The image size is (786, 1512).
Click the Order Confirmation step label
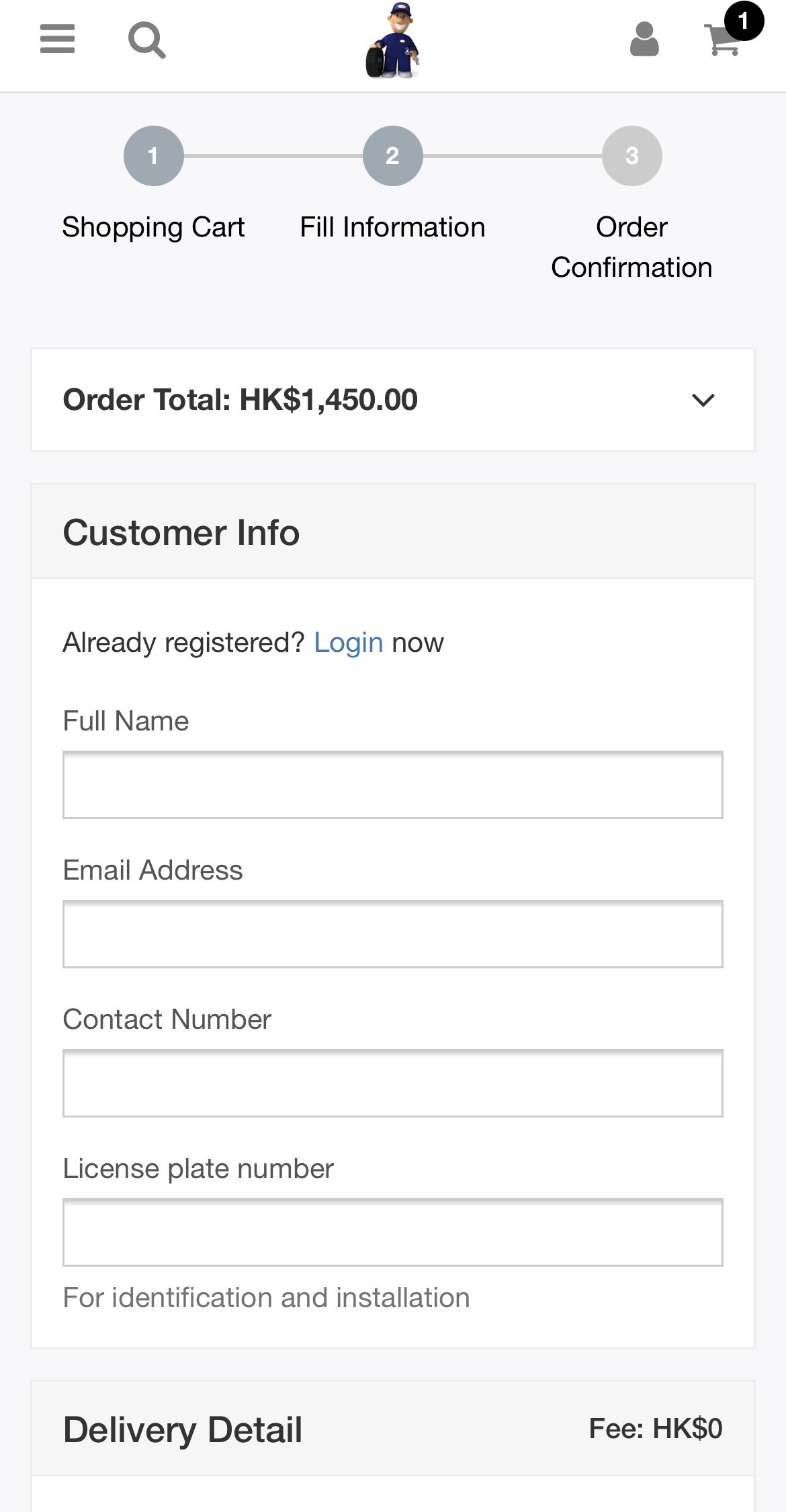pyautogui.click(x=631, y=247)
